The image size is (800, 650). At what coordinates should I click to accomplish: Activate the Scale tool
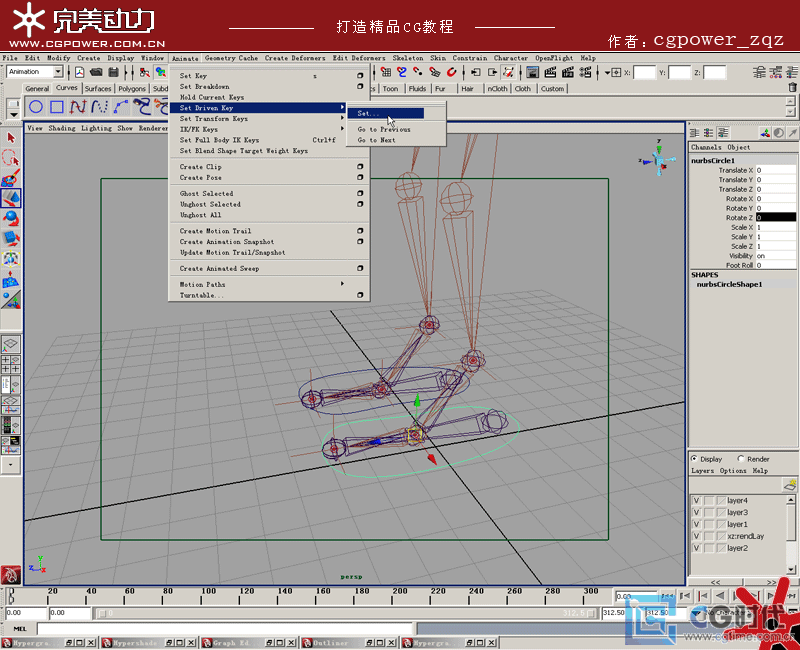[x=11, y=238]
